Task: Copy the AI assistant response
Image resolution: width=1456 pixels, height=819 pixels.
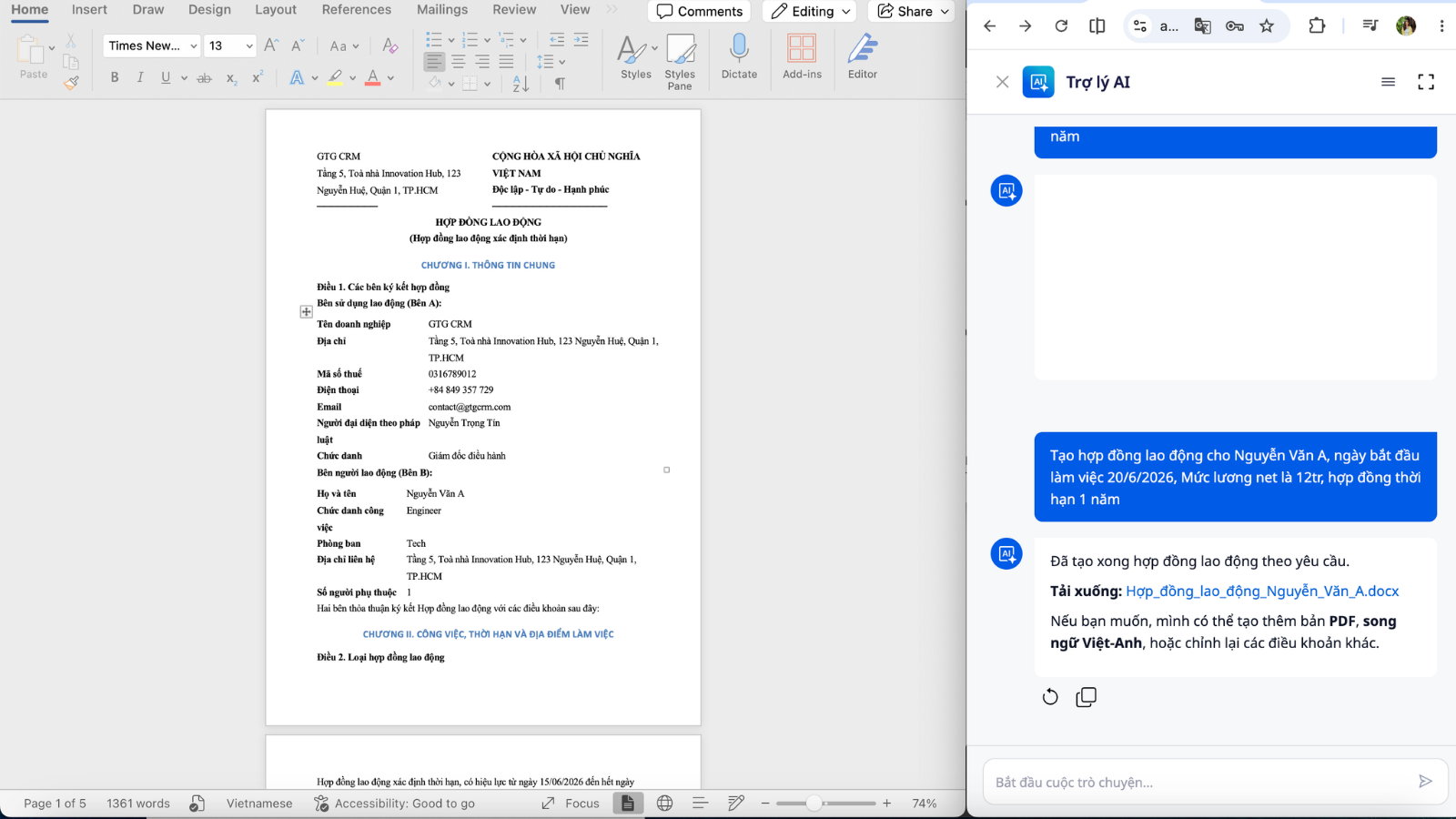Action: pyautogui.click(x=1087, y=697)
